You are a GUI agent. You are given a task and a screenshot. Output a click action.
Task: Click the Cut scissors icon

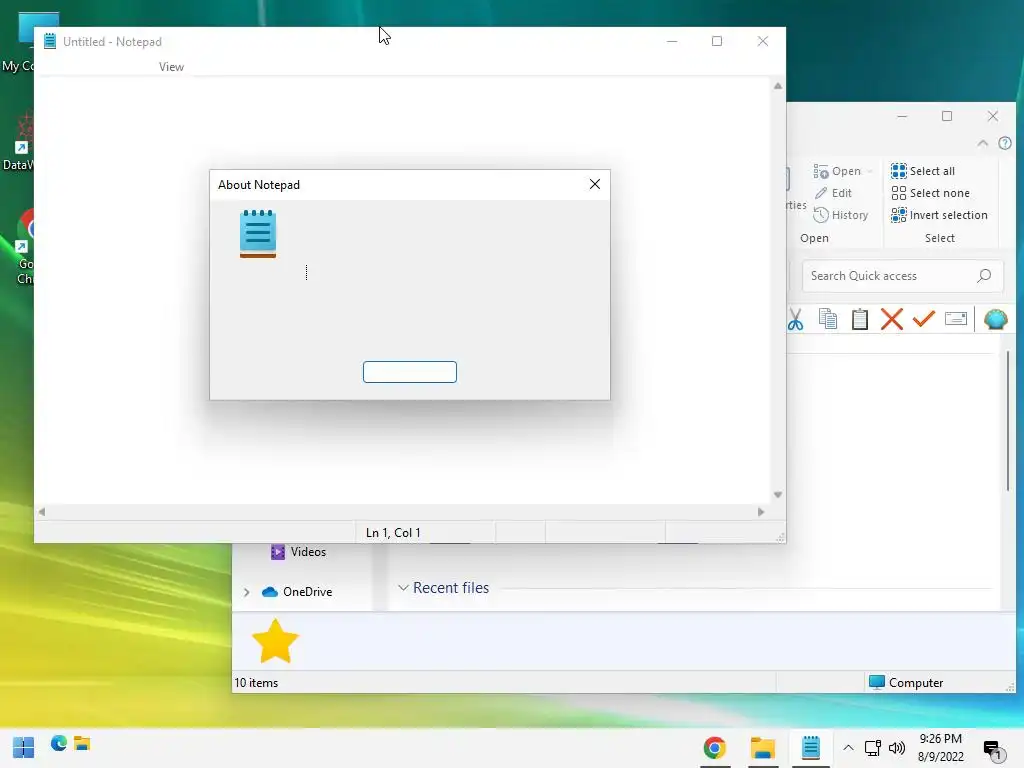click(795, 319)
